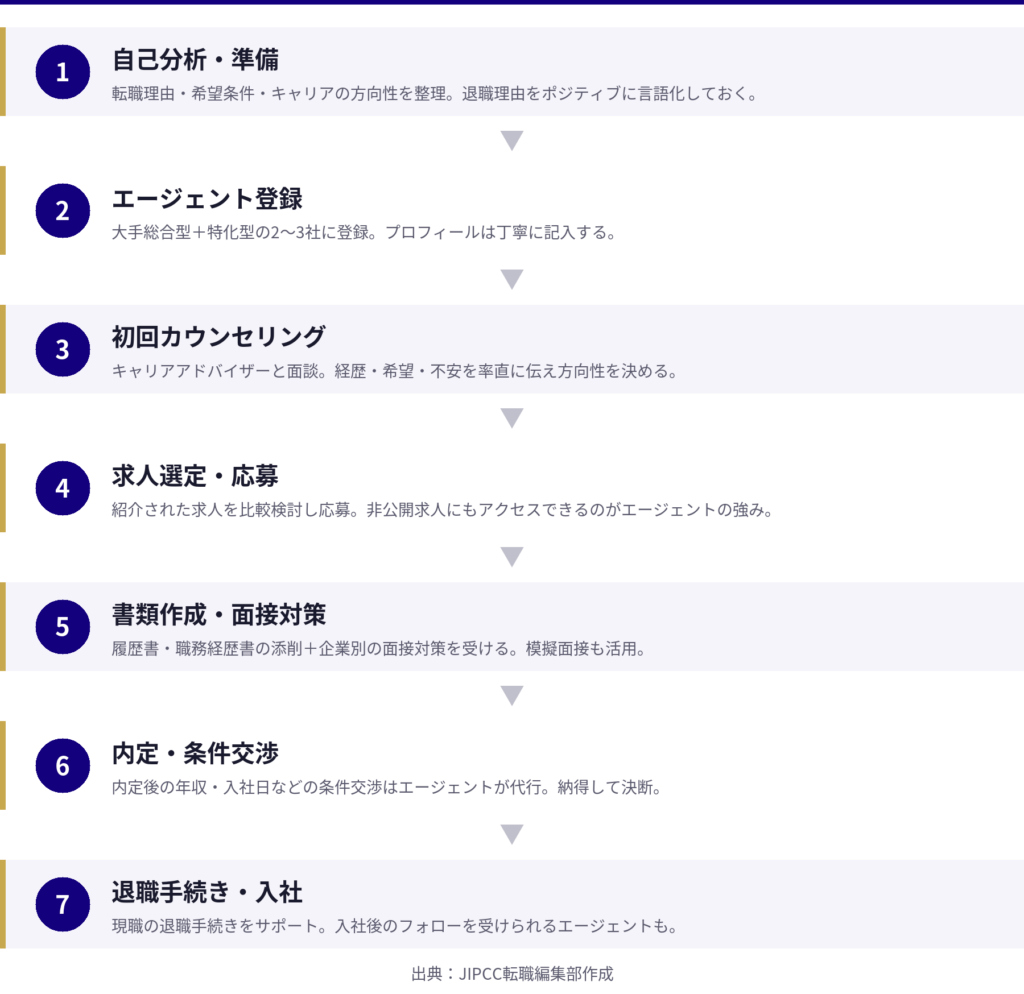Select the number 3 circle badge
Viewport: 1024px width, 994px height.
coord(63,349)
